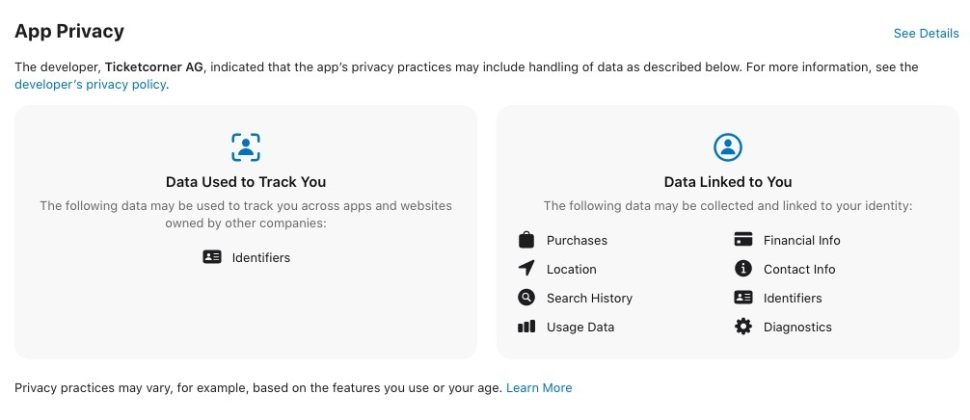Open the See Details link
This screenshot has height=420, width=970.
pos(926,33)
